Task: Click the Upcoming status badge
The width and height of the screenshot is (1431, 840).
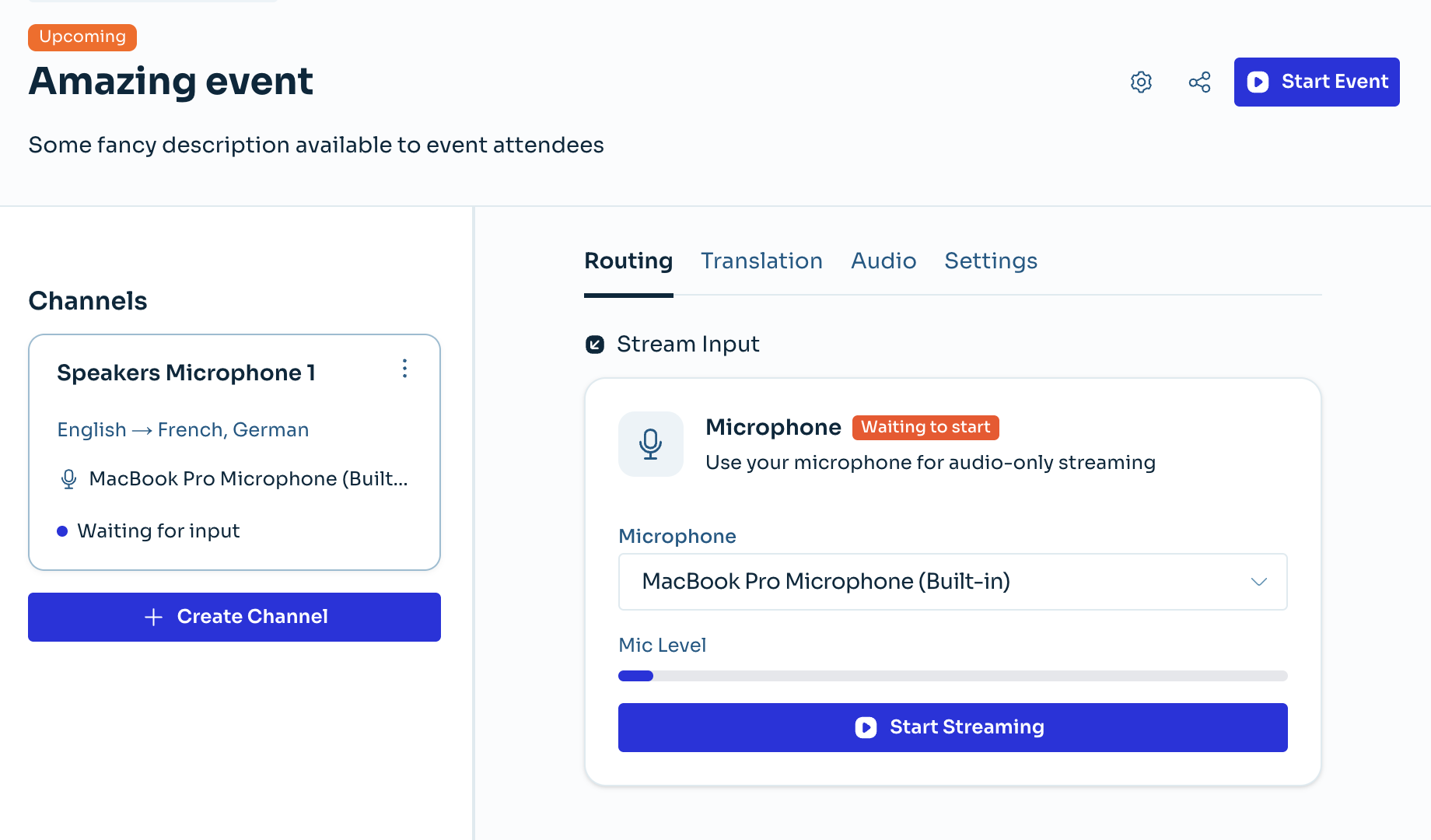Action: point(82,37)
